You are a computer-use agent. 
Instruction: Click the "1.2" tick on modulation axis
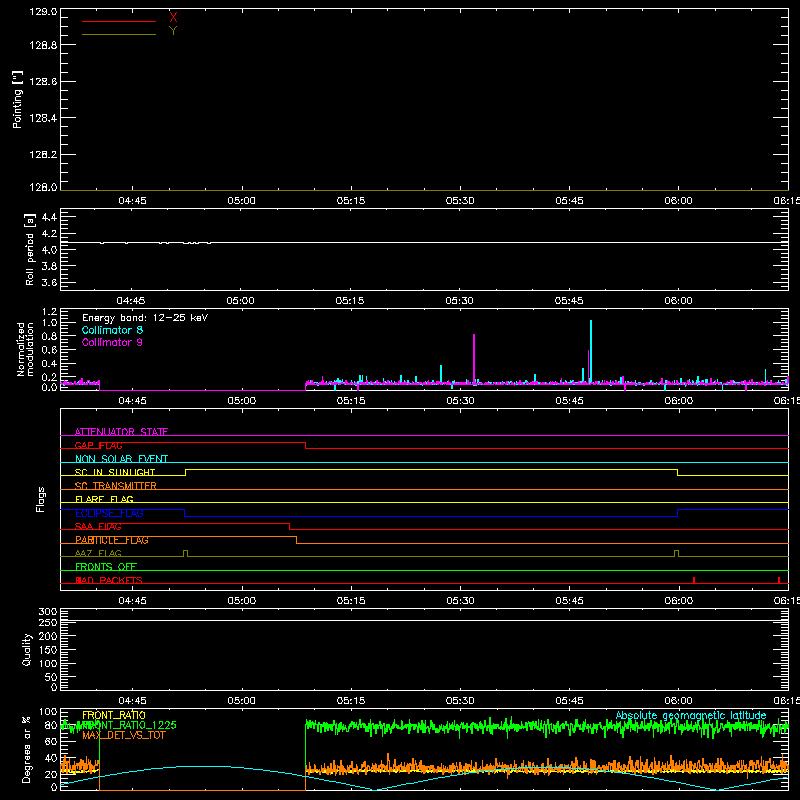point(49,312)
